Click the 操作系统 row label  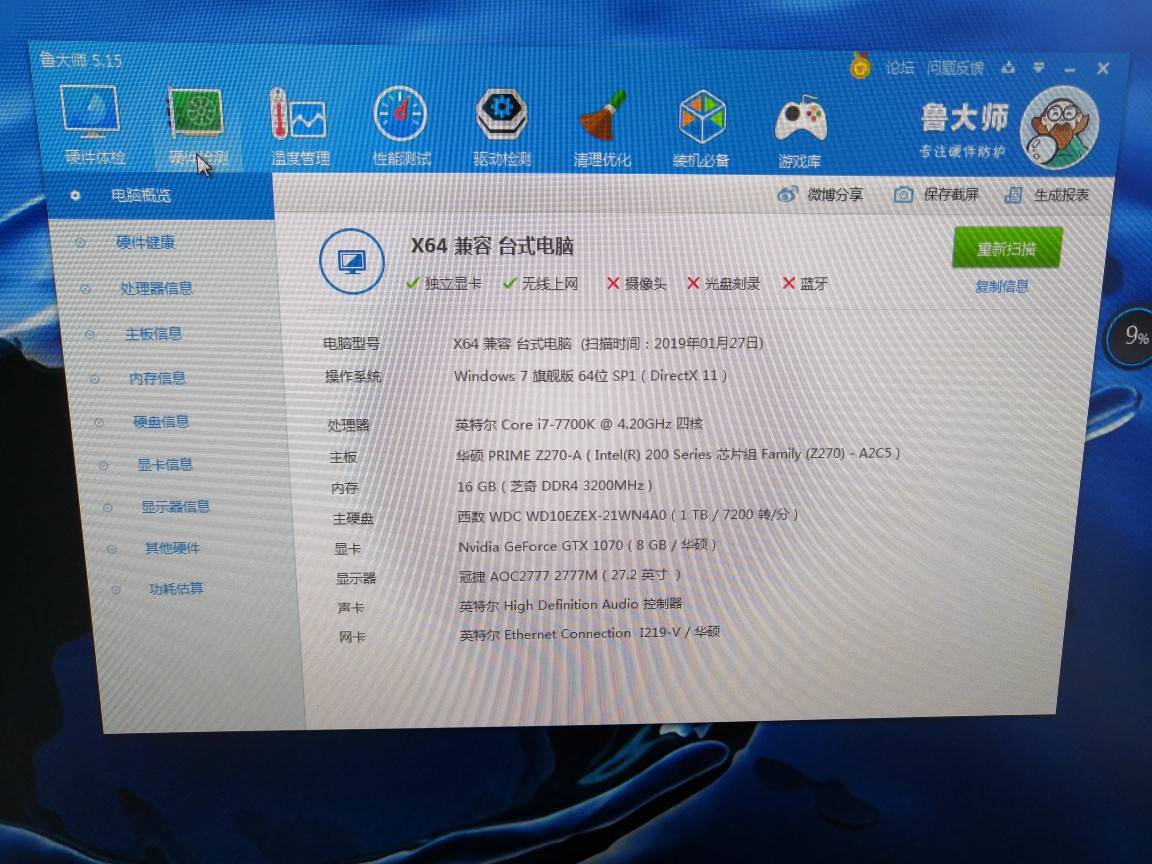(353, 376)
